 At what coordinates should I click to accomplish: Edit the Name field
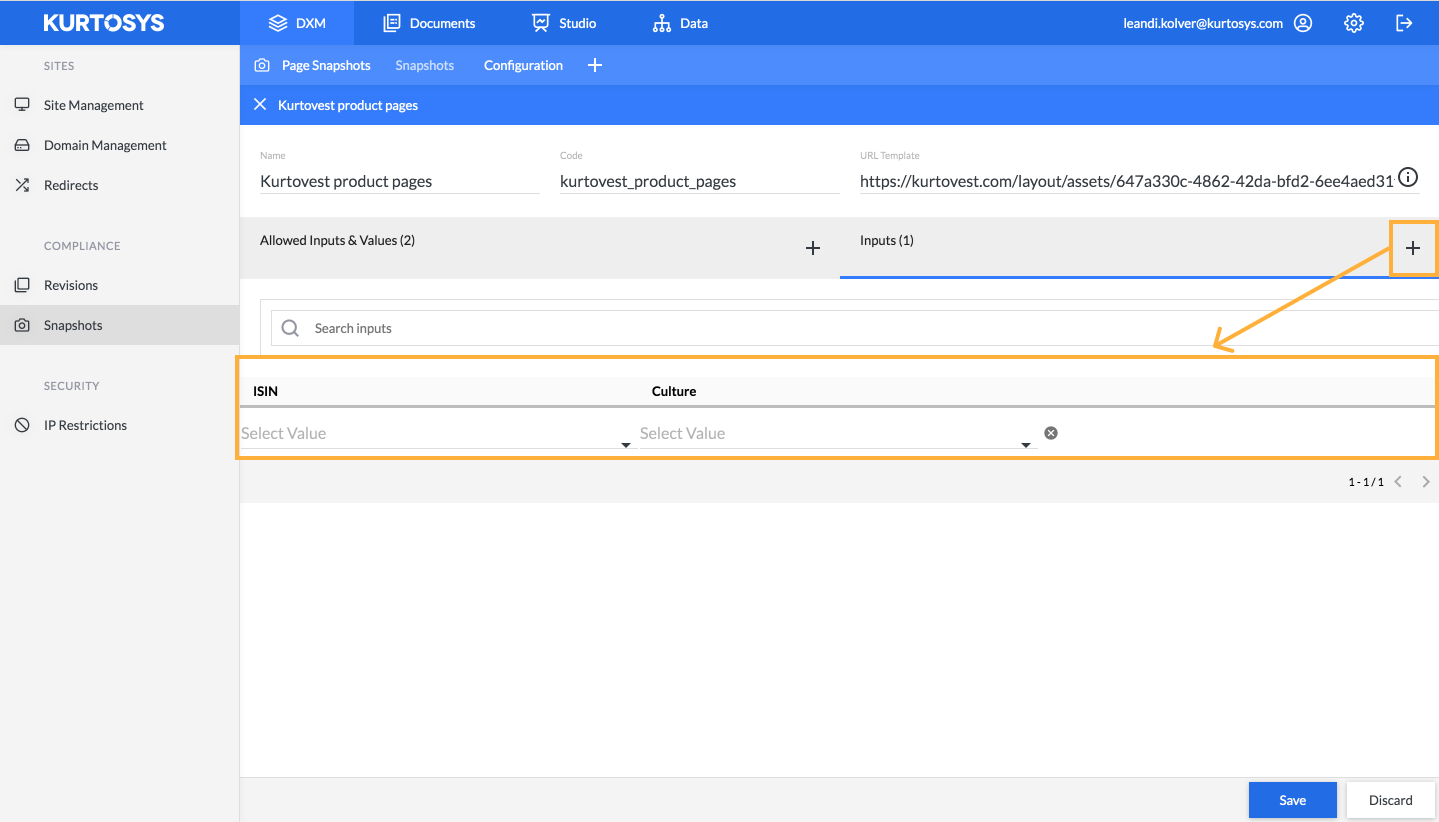tap(400, 181)
